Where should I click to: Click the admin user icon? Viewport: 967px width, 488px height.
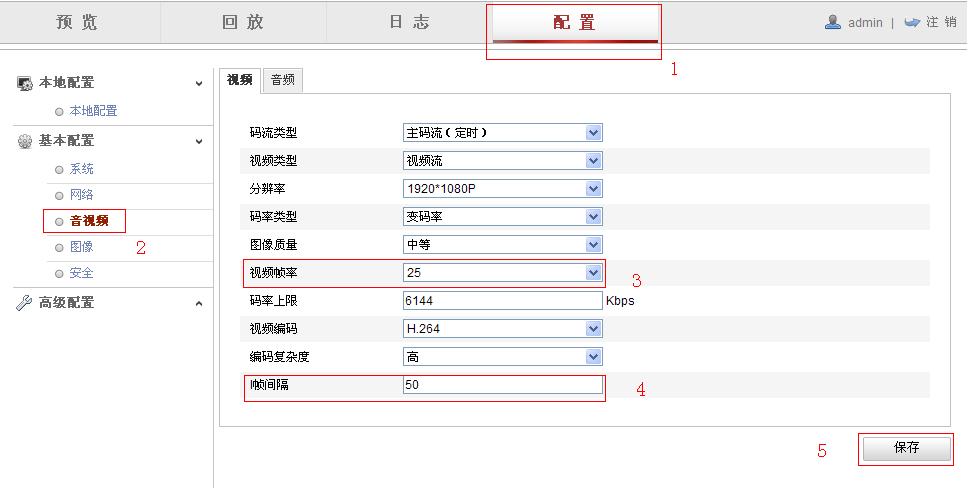(832, 22)
